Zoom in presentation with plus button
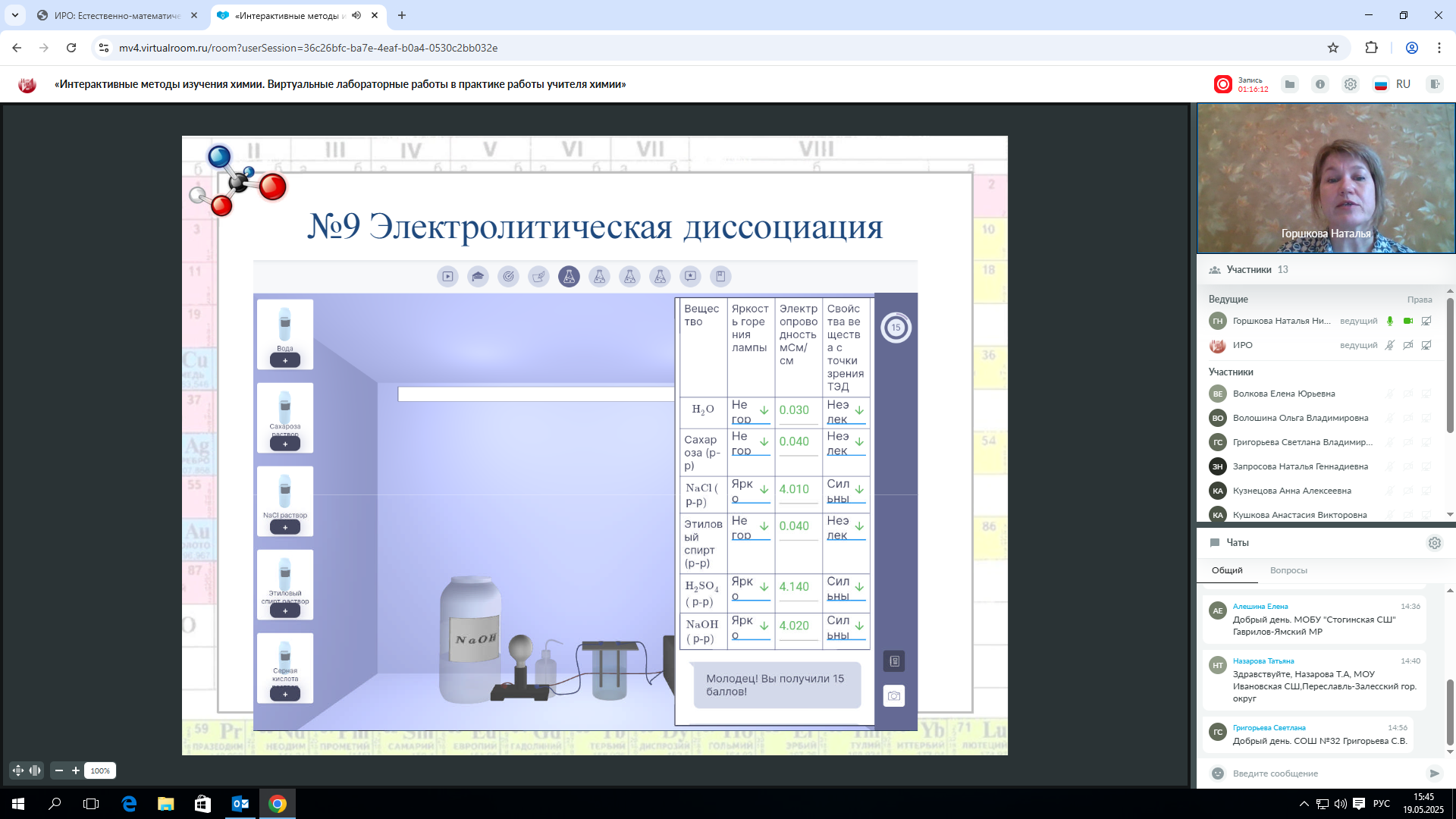Image resolution: width=1456 pixels, height=819 pixels. coord(76,770)
